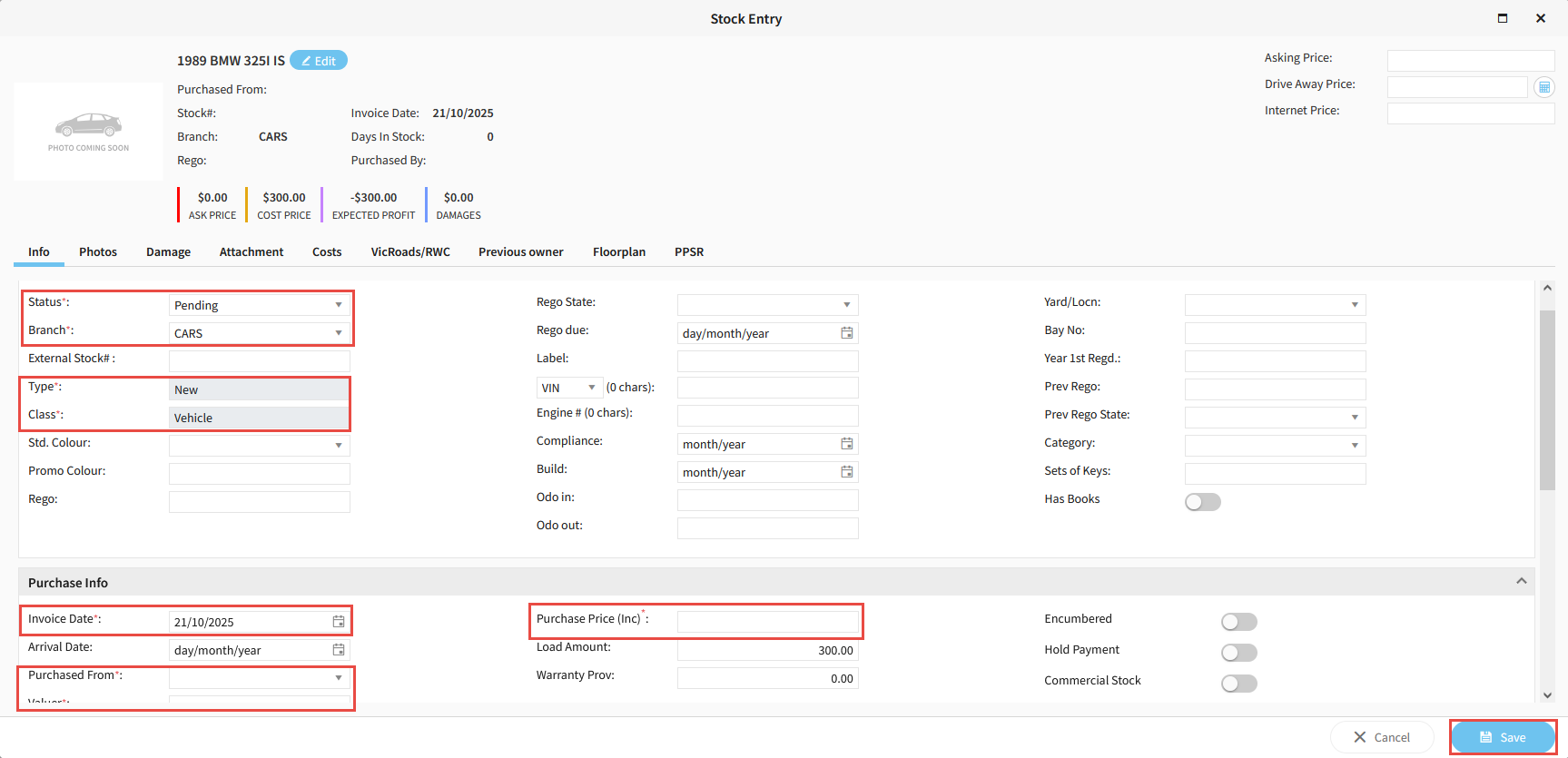Open the VicRoads/RWC tab

click(409, 252)
